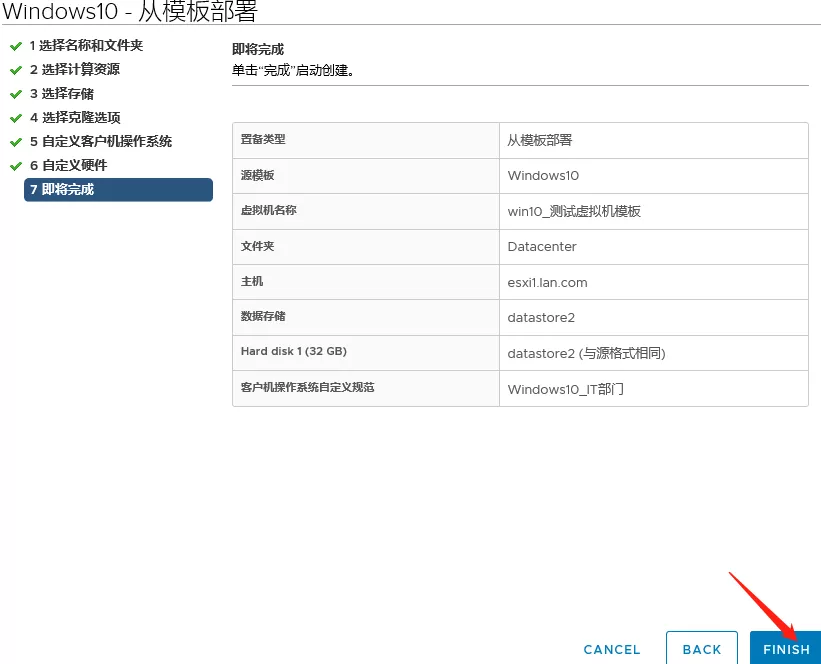Screen dimensions: 821x664
Task: Select the datastore2 (与源格式相同) disk value
Action: pos(586,353)
